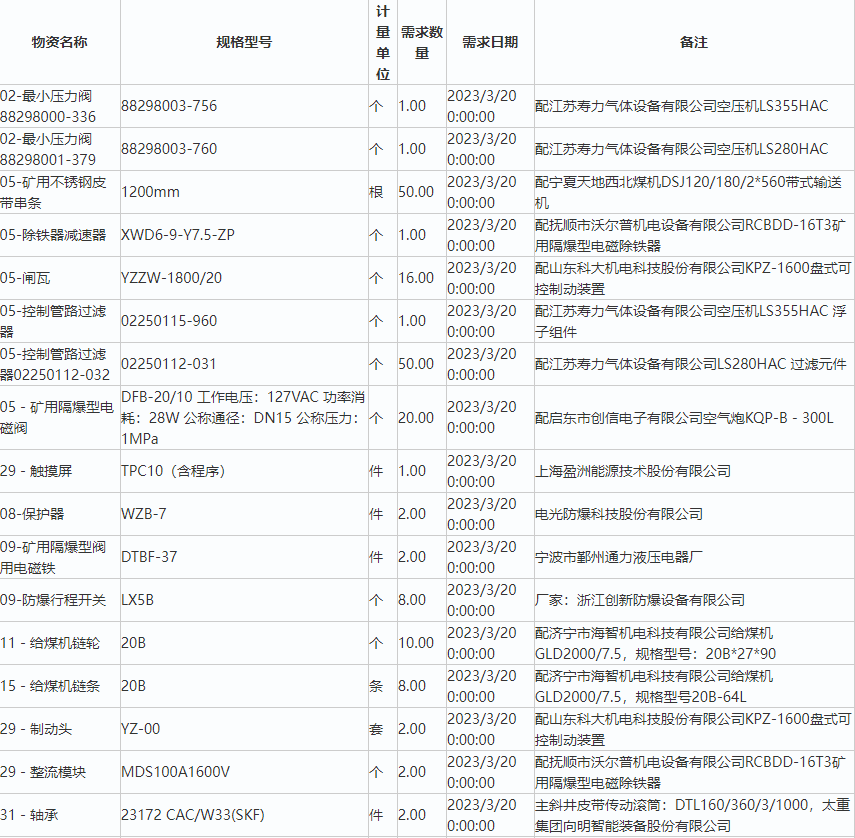The width and height of the screenshot is (855, 838).
Task: Click spec starting with DFB-20/10 工作电压
Action: pos(244,418)
